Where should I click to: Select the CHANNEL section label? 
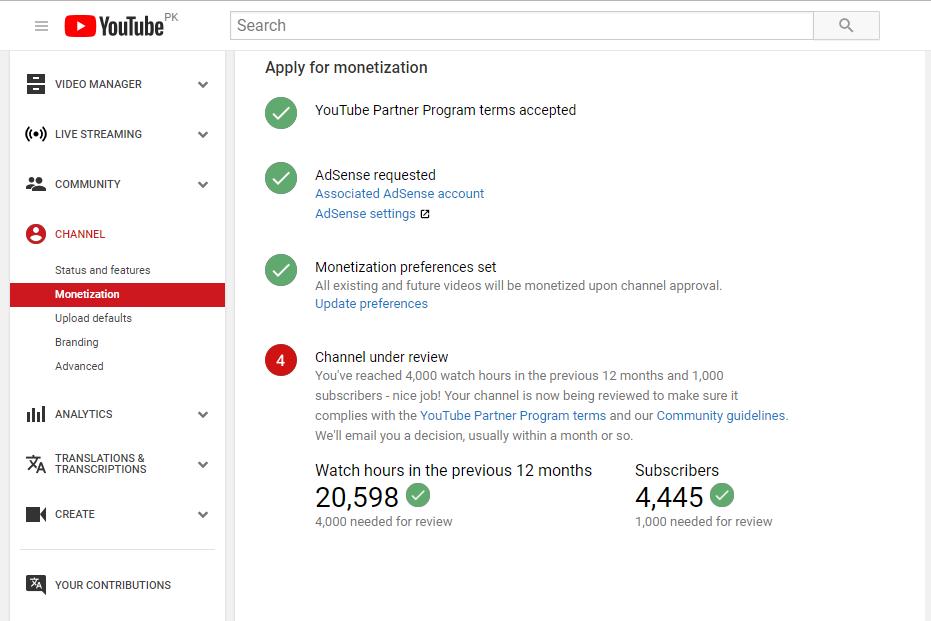(80, 234)
